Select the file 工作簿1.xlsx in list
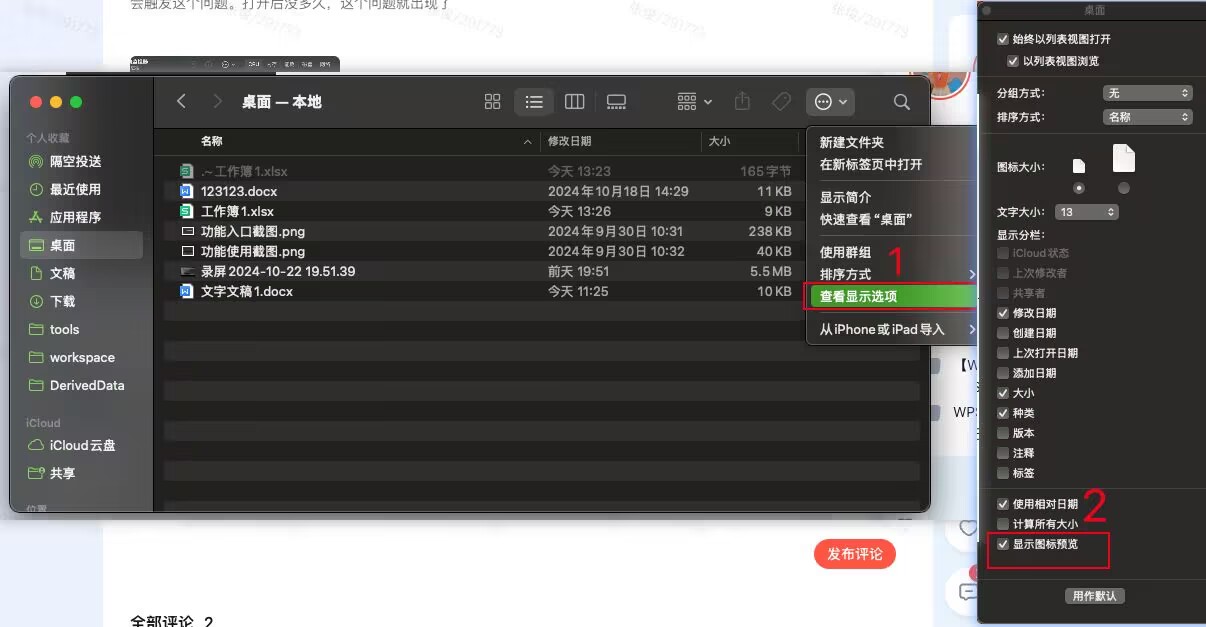Screen dimensions: 1206x627 coord(237,211)
